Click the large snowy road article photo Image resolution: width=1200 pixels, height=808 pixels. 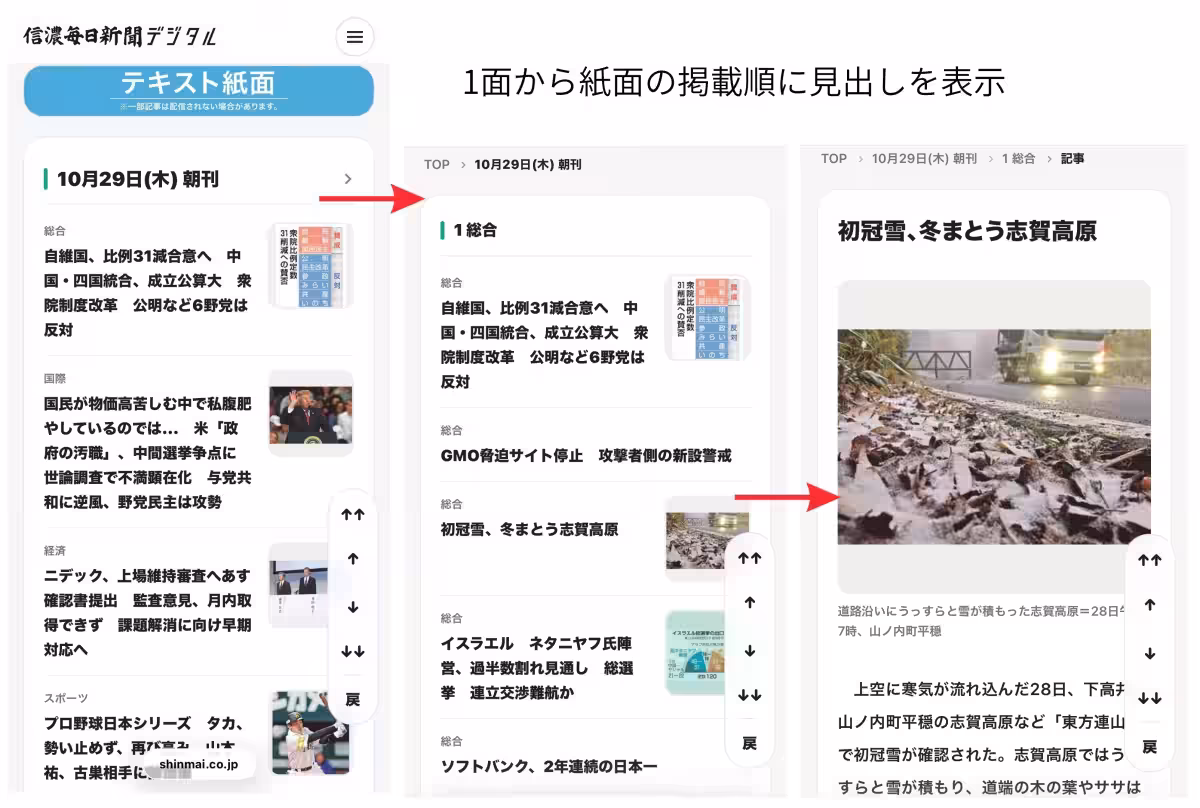[994, 437]
